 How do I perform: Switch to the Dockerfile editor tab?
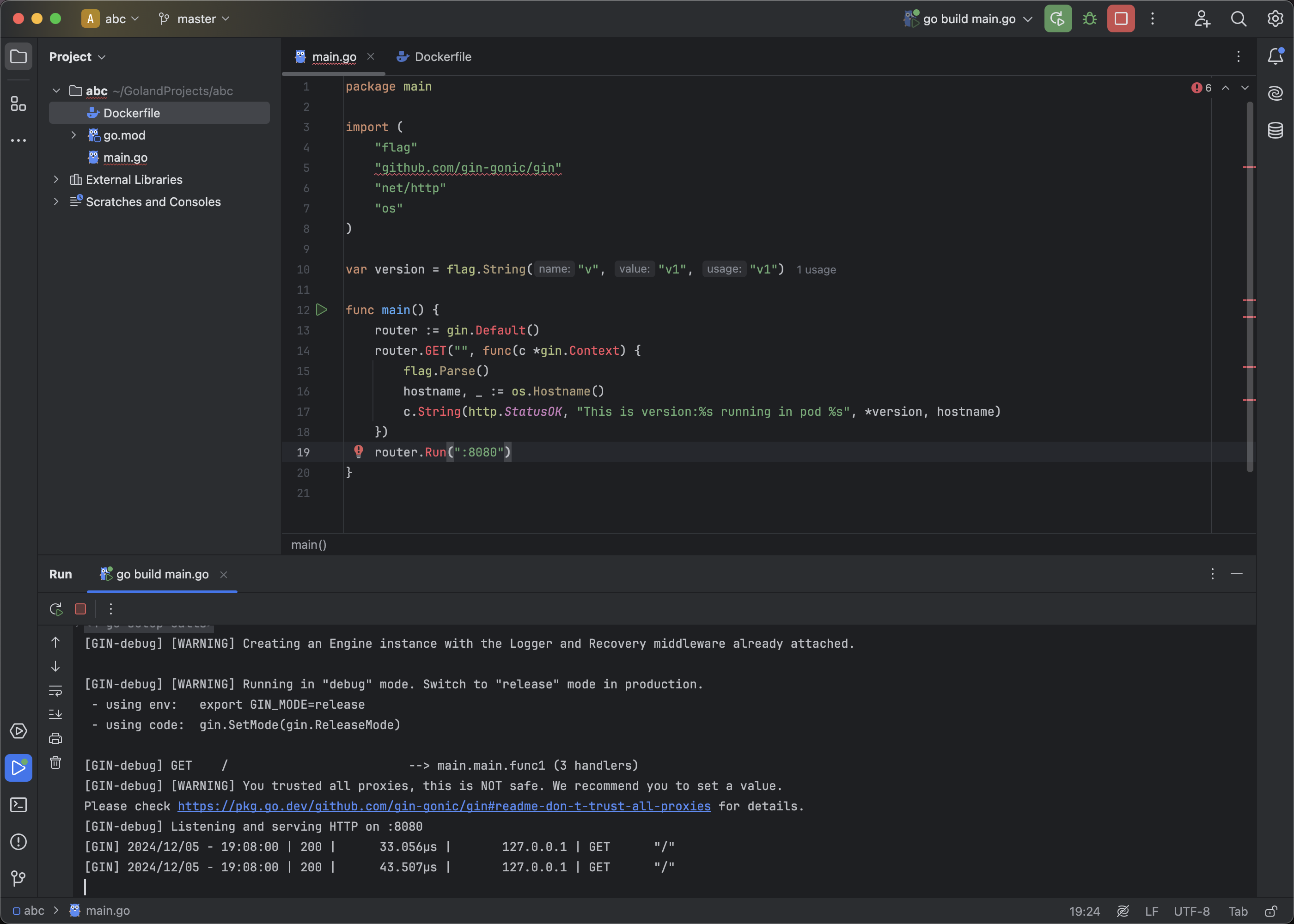coord(434,57)
